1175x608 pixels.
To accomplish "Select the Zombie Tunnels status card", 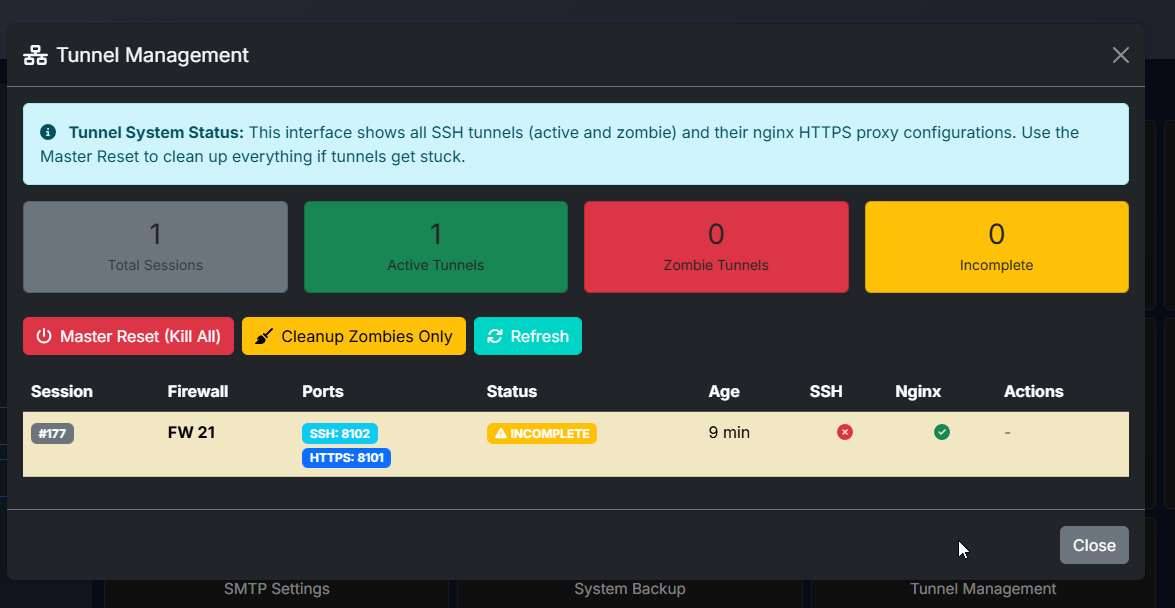I will point(716,246).
